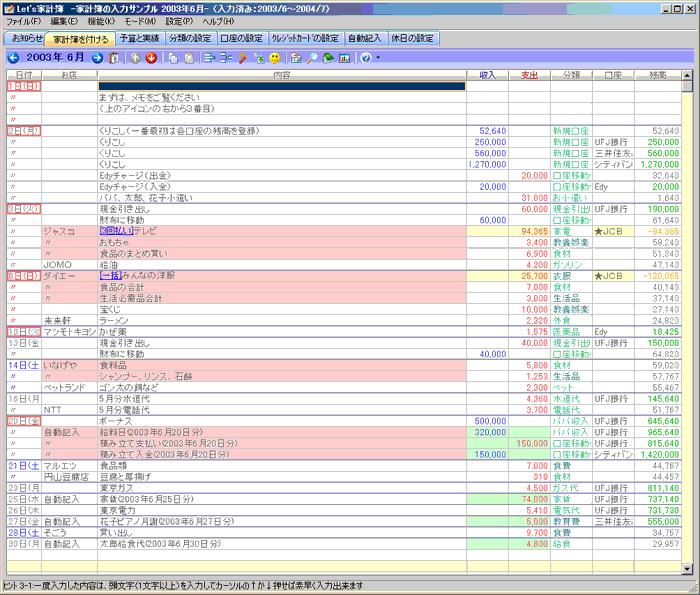This screenshot has width=700, height=595.
Task: Click the red down arrow toolbar icon
Action: [x=151, y=58]
